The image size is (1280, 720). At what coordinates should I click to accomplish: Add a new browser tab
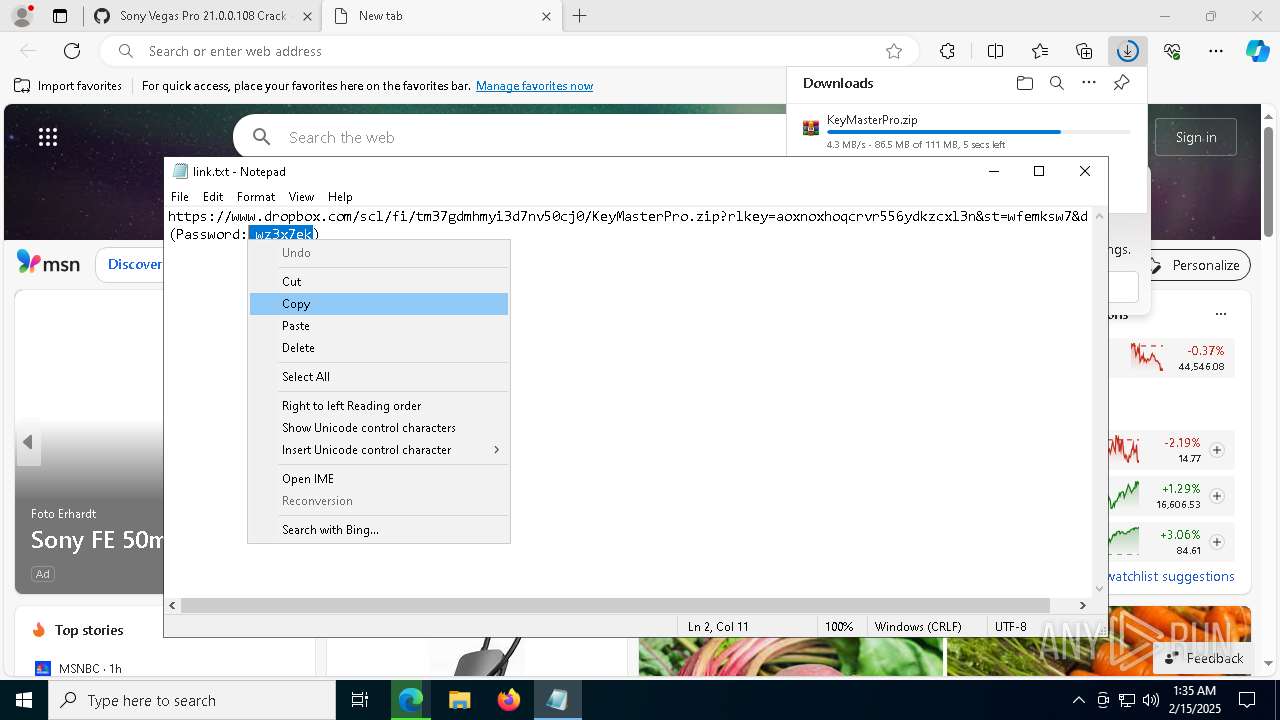[579, 16]
